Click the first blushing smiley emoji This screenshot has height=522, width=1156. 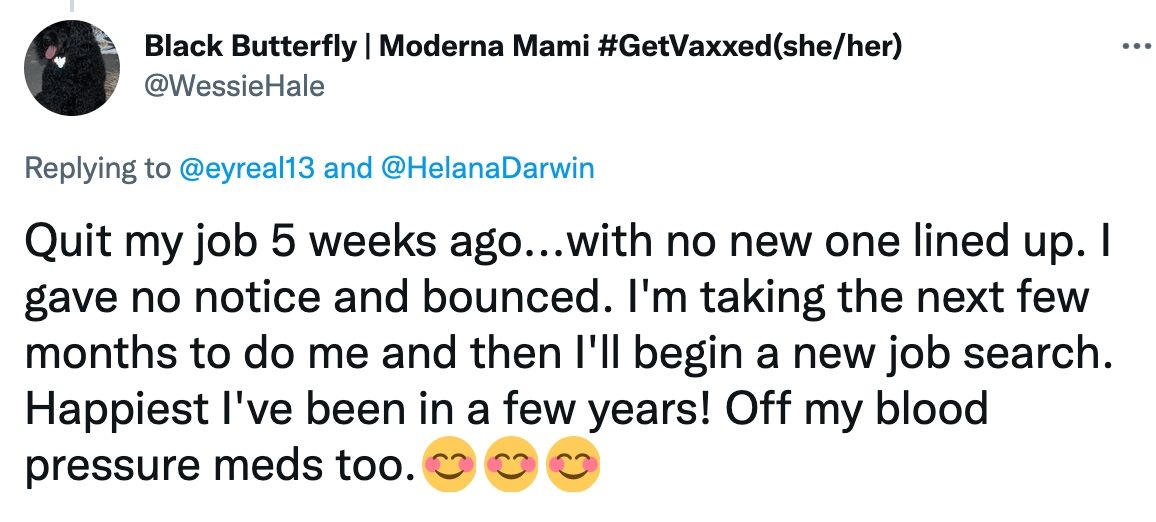pos(448,464)
